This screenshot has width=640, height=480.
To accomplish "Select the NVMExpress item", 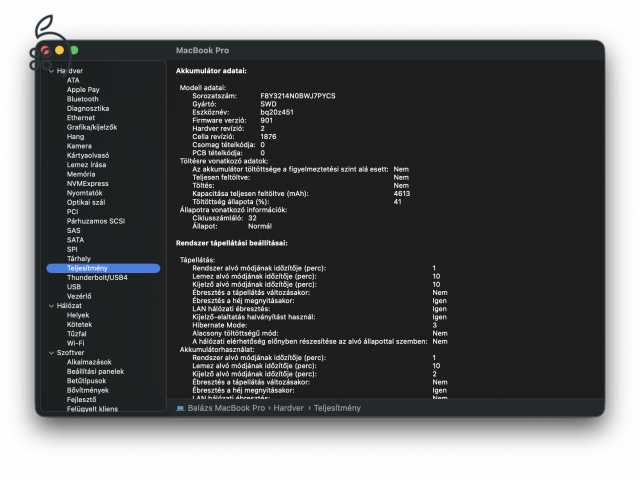I will coord(87,183).
